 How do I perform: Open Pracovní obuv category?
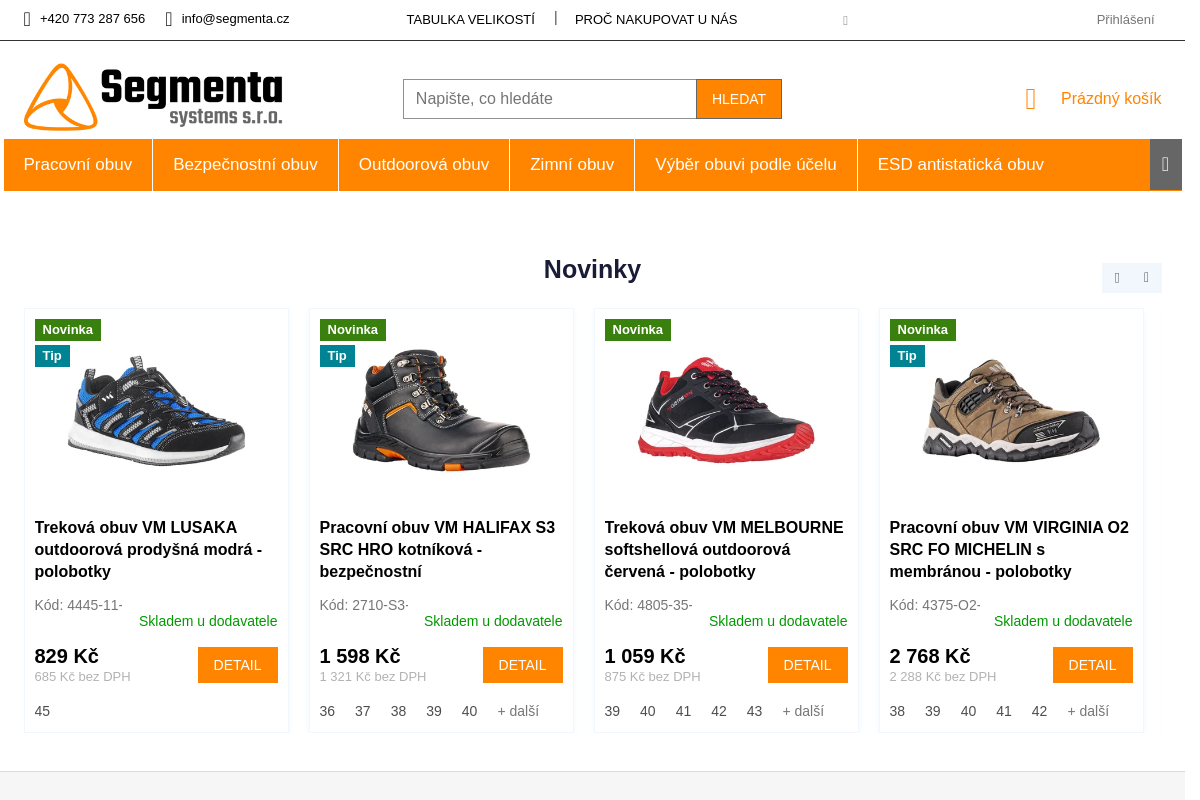click(x=78, y=165)
